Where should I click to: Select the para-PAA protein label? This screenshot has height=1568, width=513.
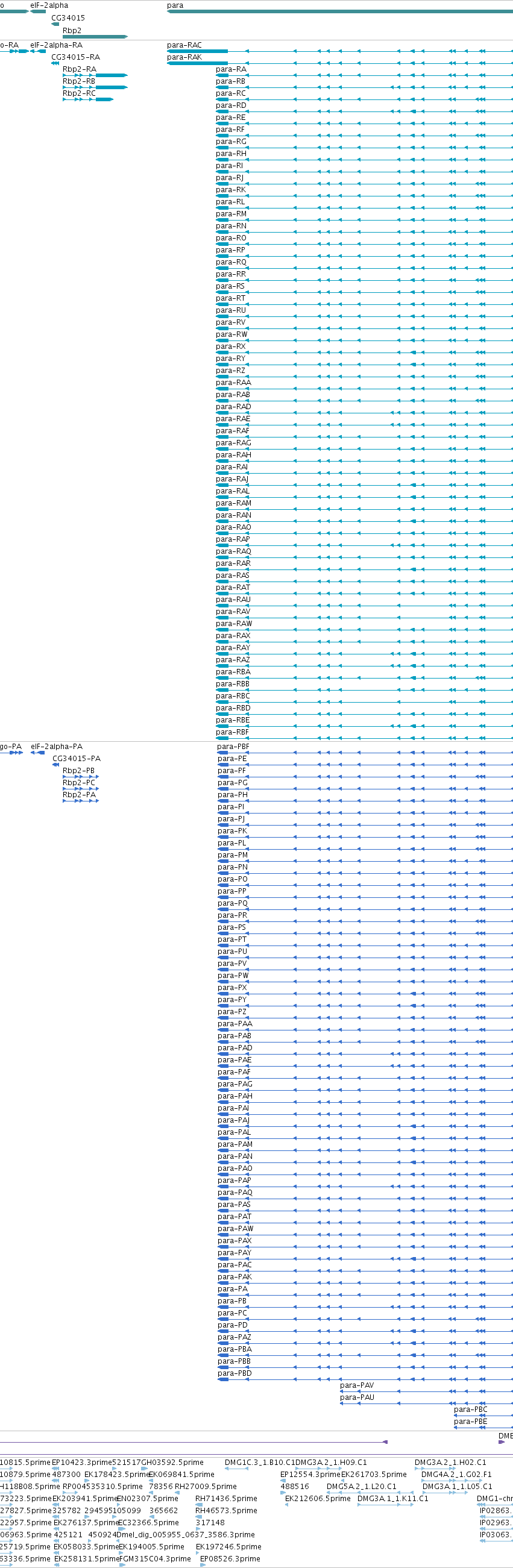(234, 1024)
